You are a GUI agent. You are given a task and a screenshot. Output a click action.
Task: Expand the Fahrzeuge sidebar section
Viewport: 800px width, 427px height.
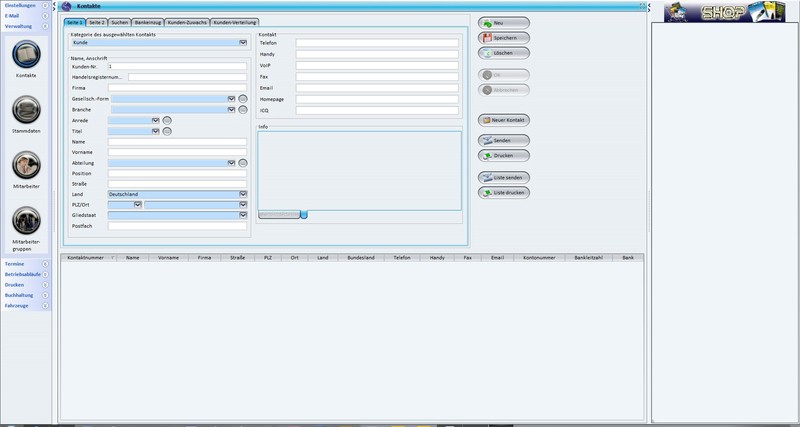click(x=45, y=306)
